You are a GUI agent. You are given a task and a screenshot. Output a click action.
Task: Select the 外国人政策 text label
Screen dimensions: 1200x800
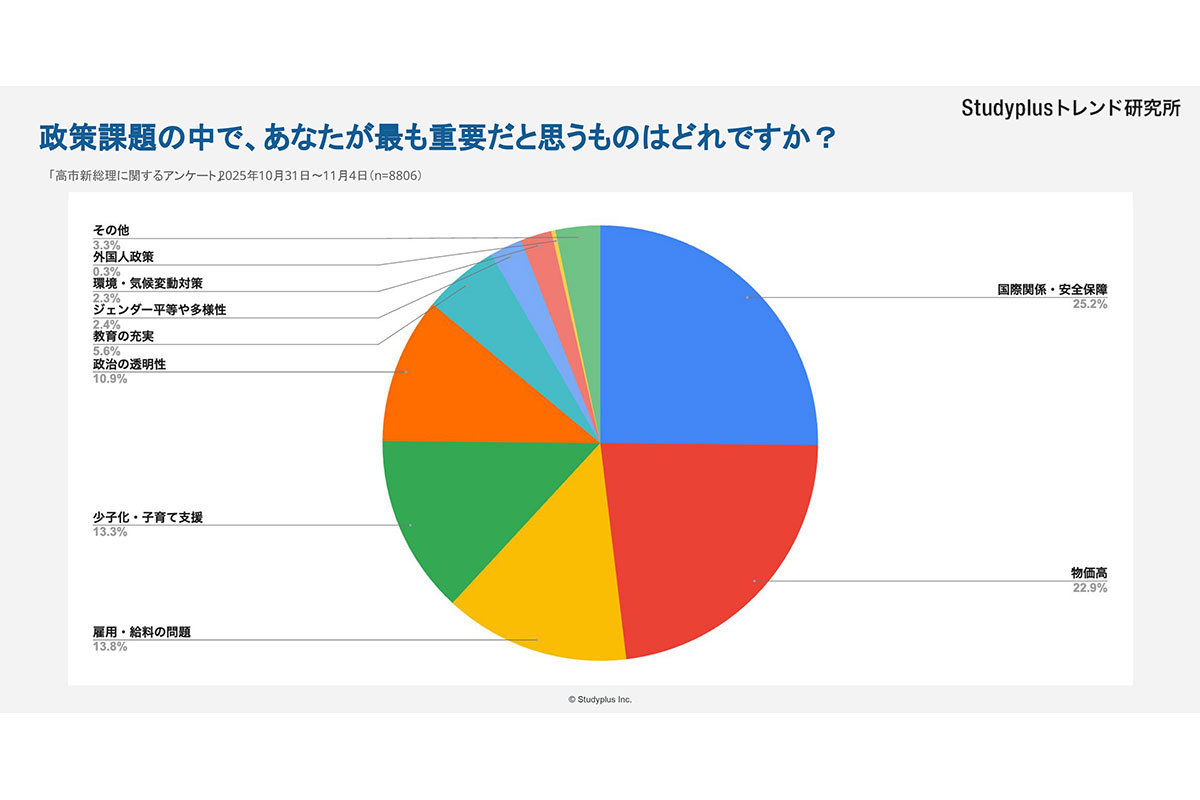click(123, 257)
